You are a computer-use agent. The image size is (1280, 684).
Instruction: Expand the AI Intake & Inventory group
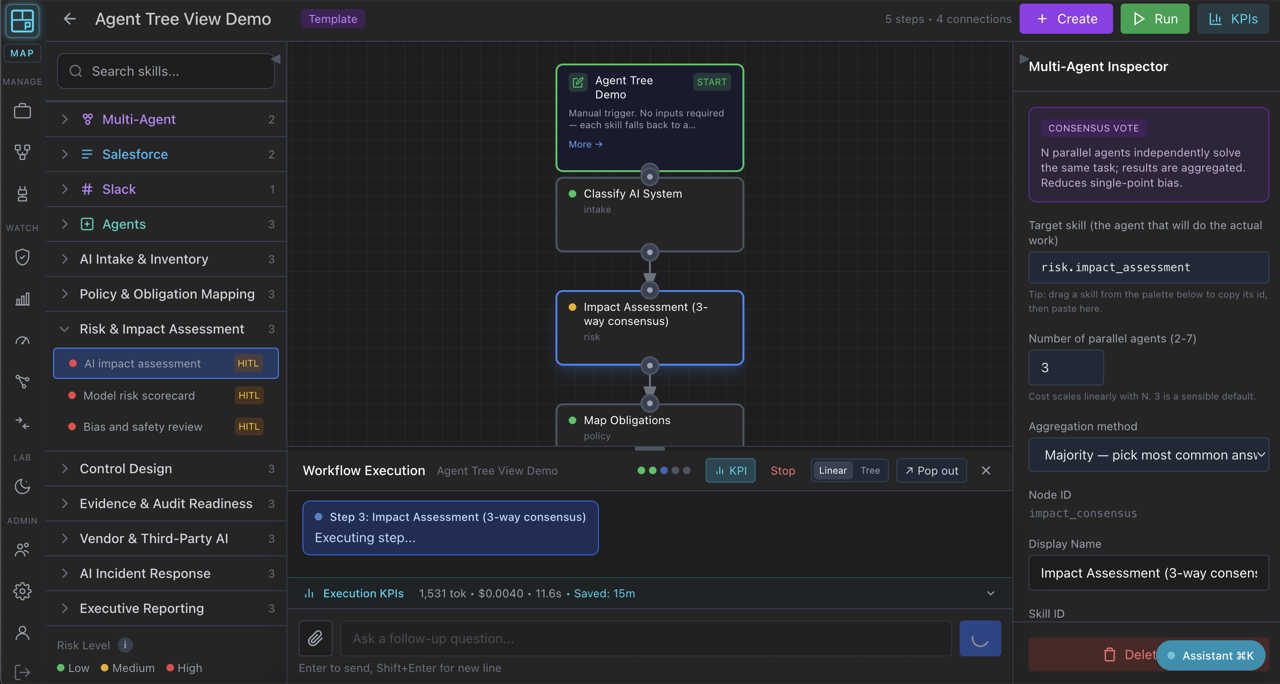coord(166,259)
